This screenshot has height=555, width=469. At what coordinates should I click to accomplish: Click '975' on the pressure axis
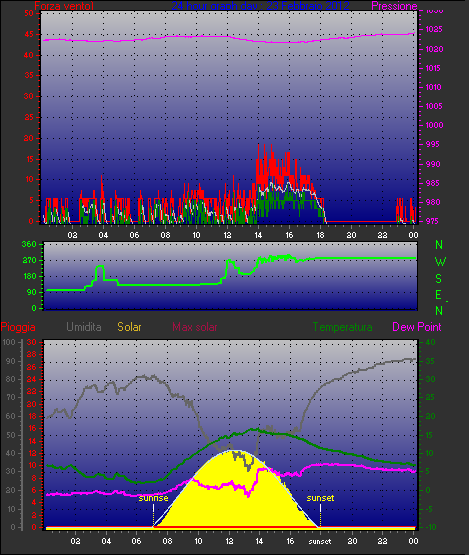point(432,221)
